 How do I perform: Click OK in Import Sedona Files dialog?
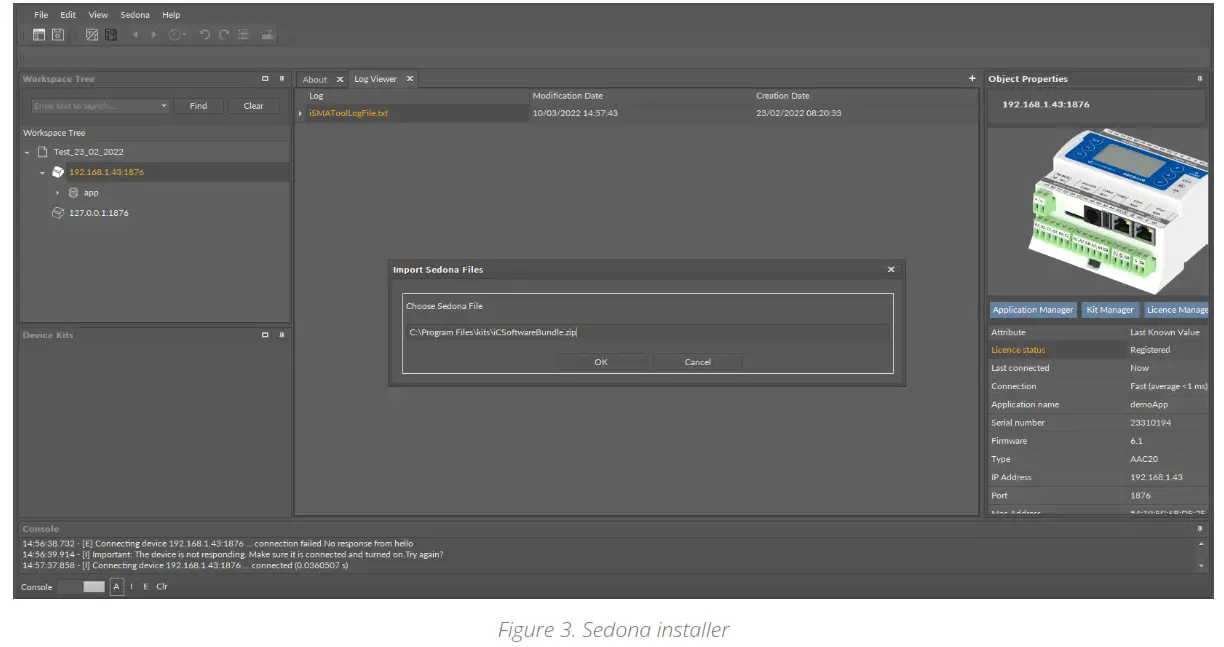(601, 362)
